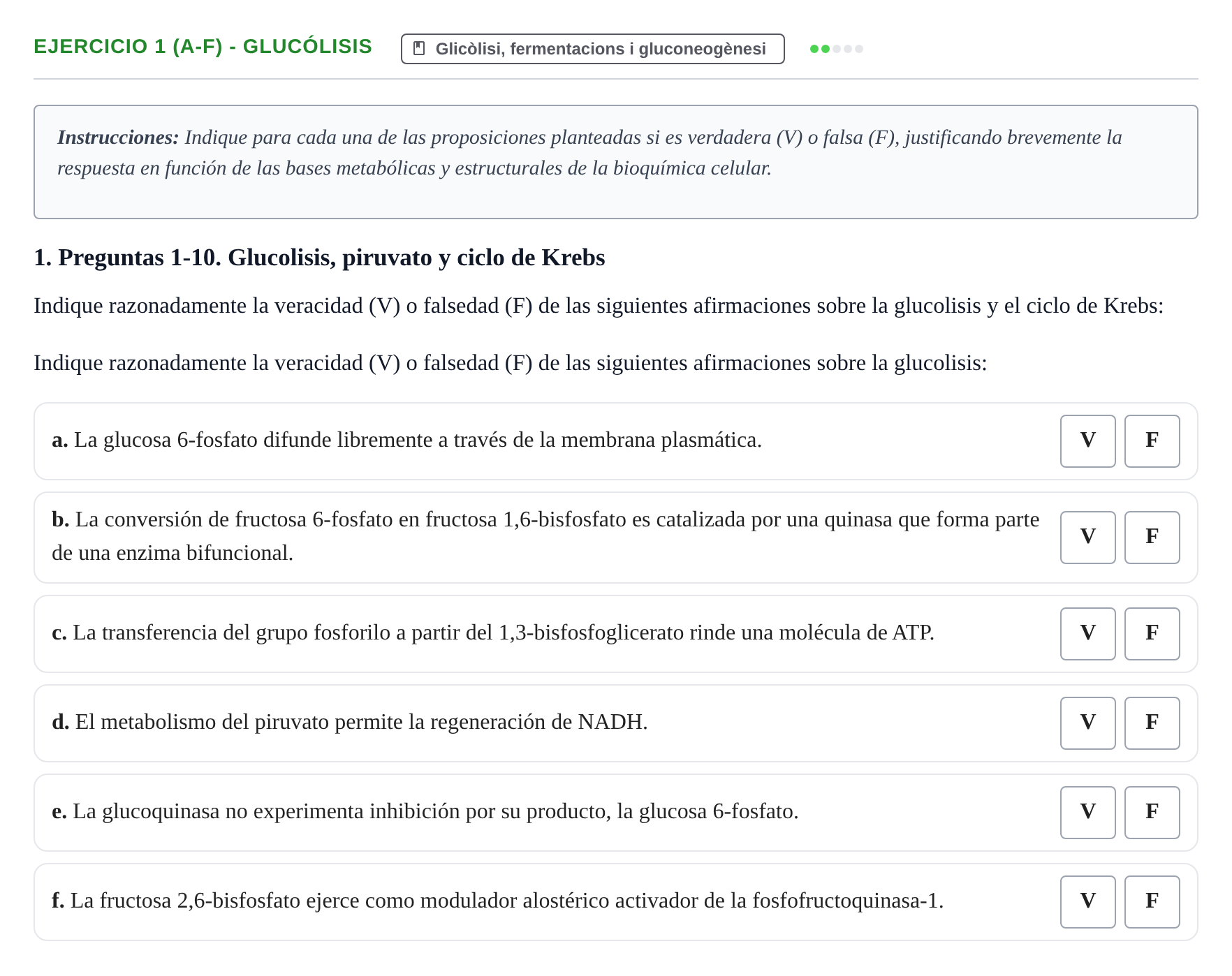Set F for statement f on fructosa 2,6-bisfosfato

click(1152, 902)
